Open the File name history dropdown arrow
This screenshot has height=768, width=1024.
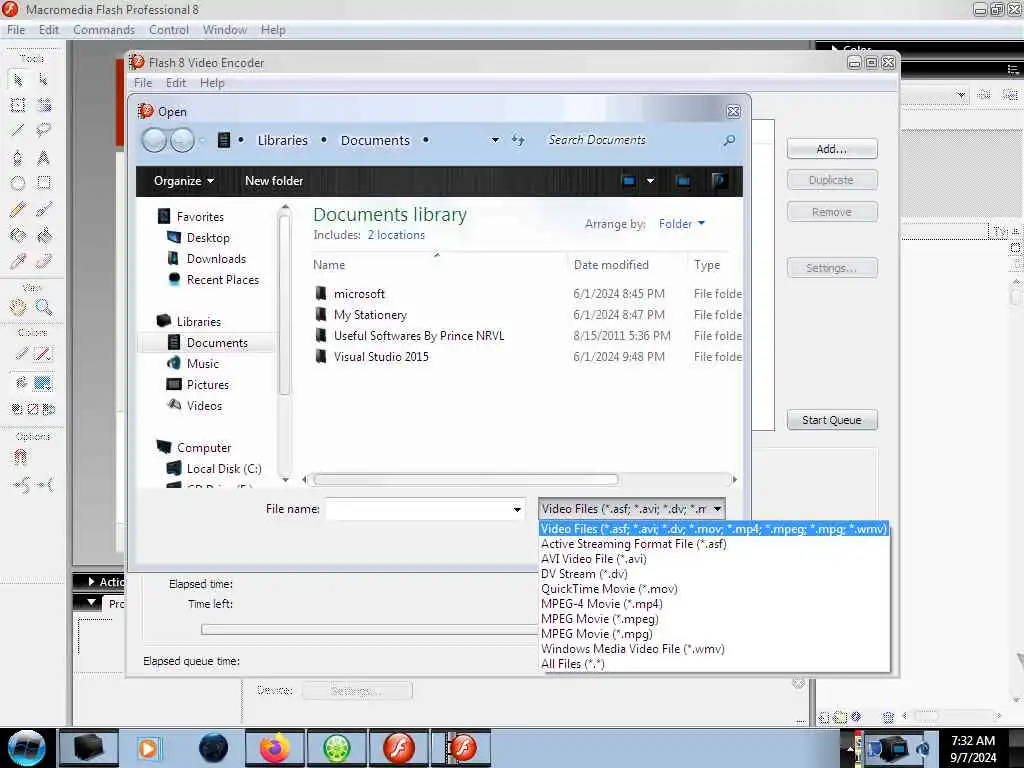click(517, 509)
